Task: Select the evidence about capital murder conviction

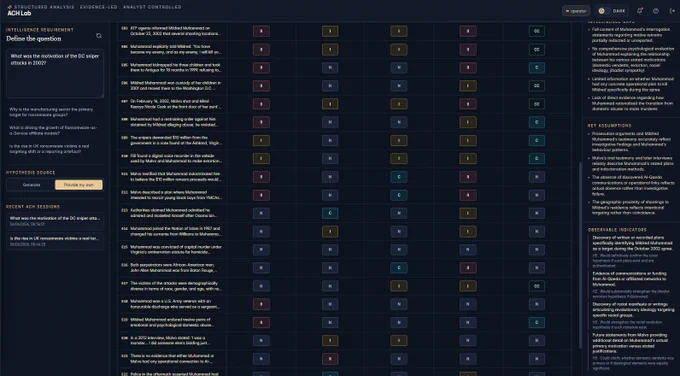Action: (172, 250)
